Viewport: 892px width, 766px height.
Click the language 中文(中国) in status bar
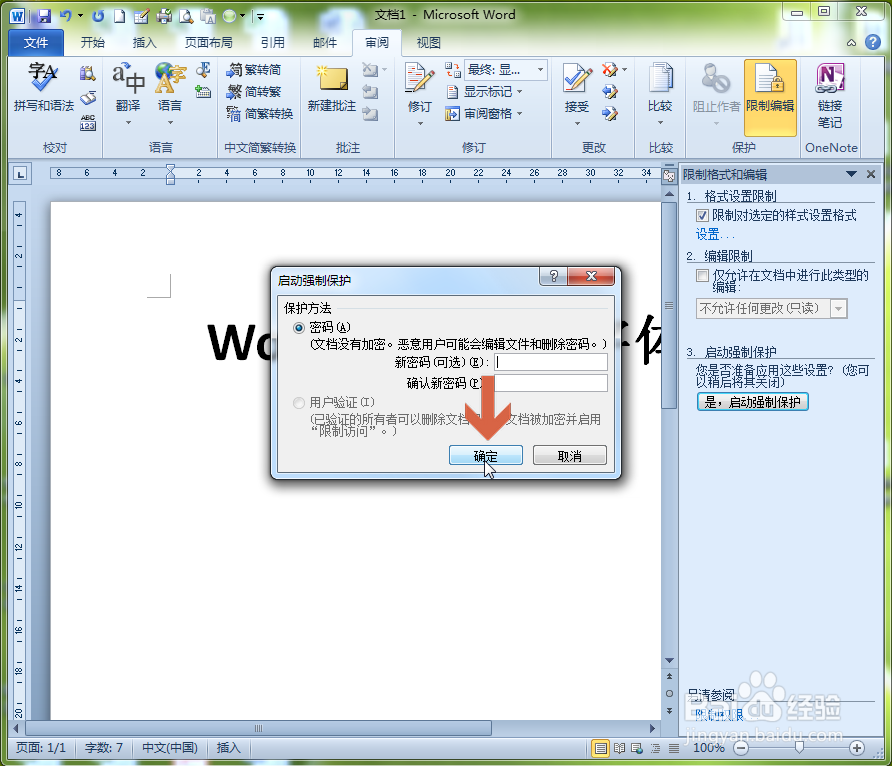170,748
